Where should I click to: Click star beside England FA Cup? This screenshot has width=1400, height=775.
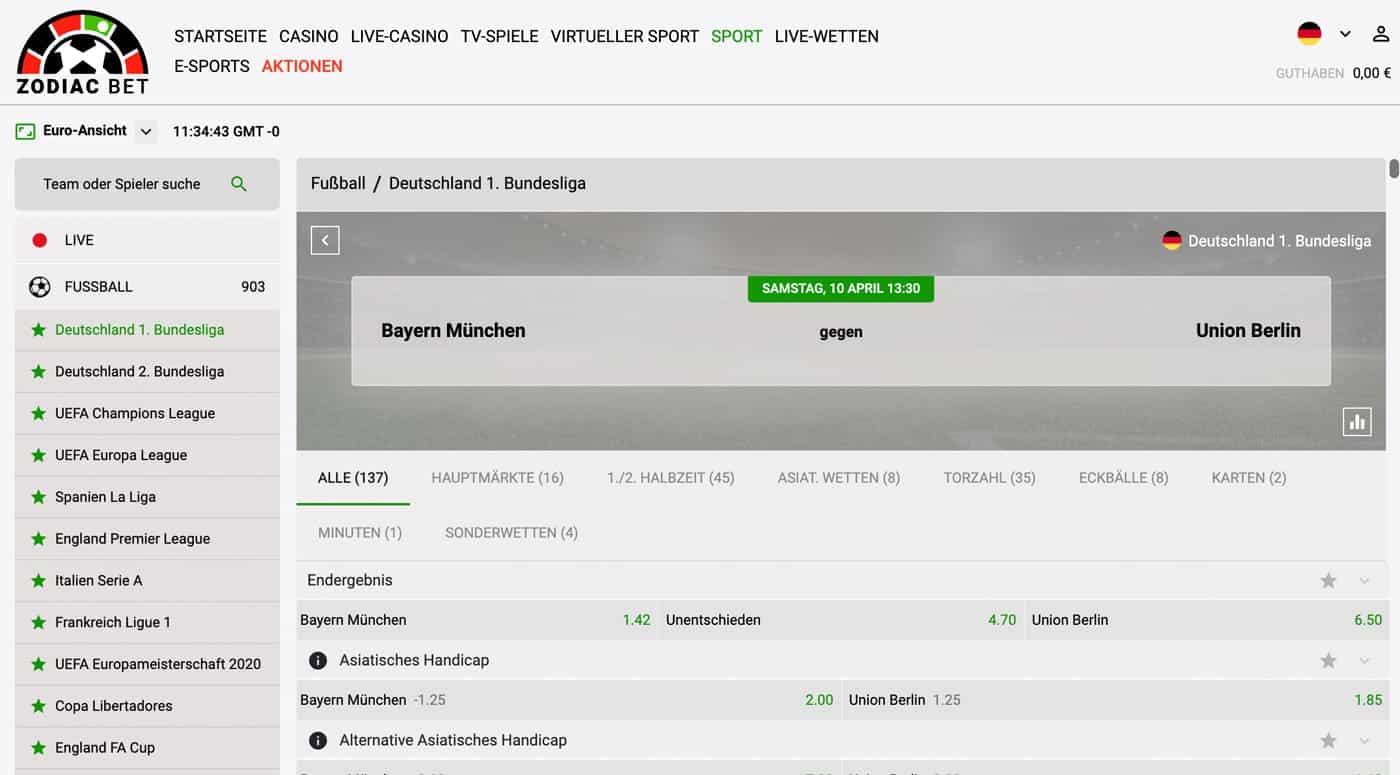click(38, 748)
